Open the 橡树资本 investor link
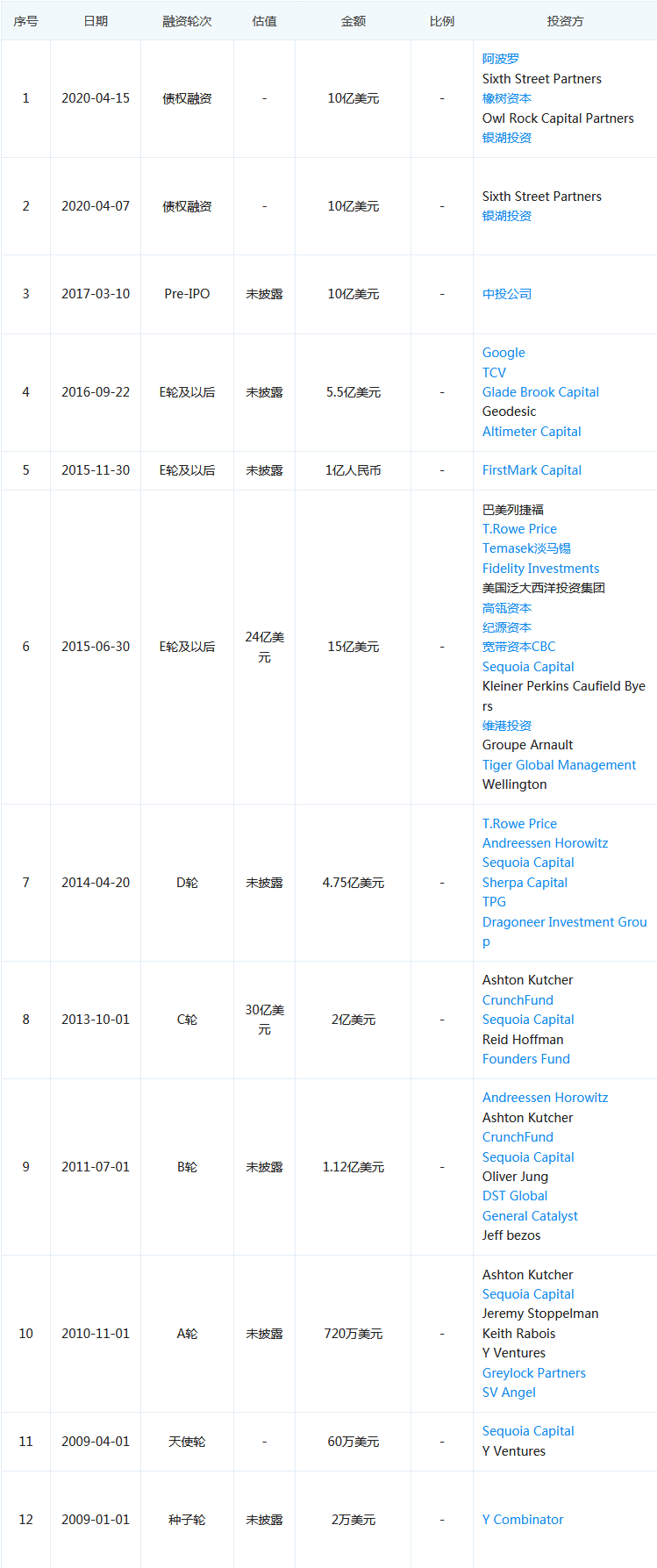 tap(506, 98)
